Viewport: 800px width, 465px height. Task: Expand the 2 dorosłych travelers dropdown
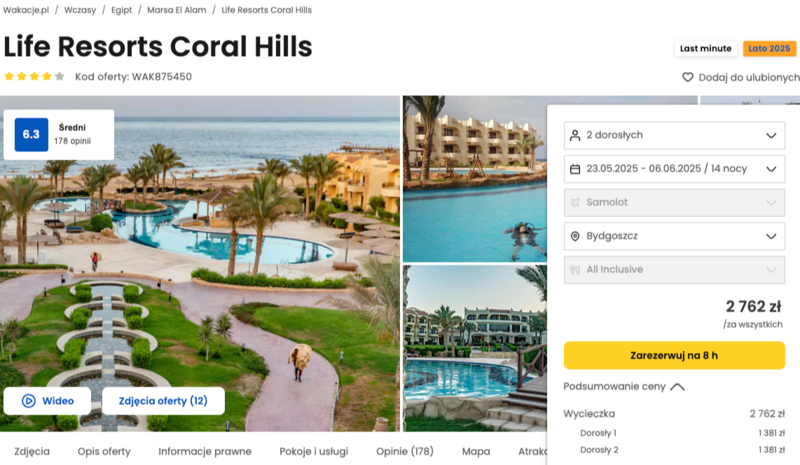(x=674, y=135)
